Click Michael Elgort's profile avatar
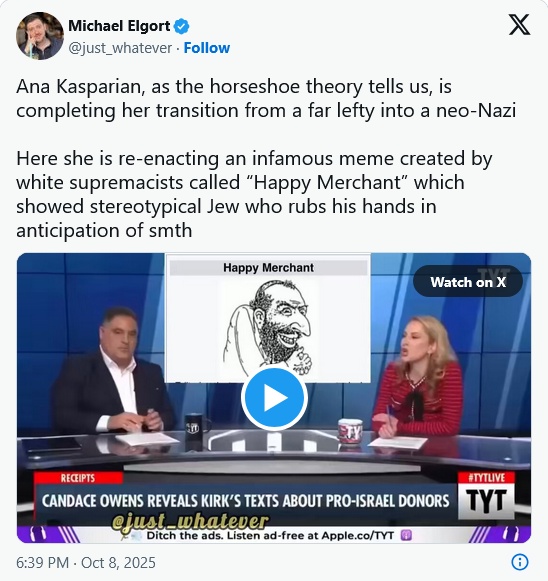548x581 pixels. tap(40, 36)
